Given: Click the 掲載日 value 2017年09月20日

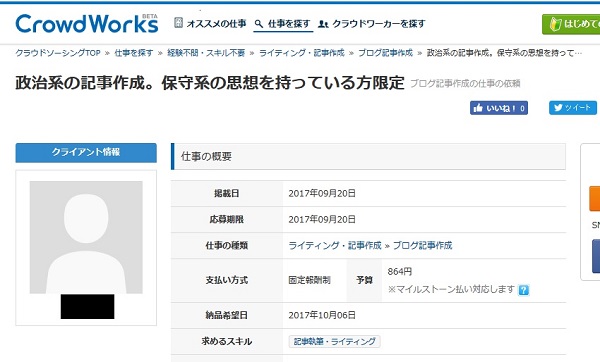Looking at the screenshot, I should 322,193.
